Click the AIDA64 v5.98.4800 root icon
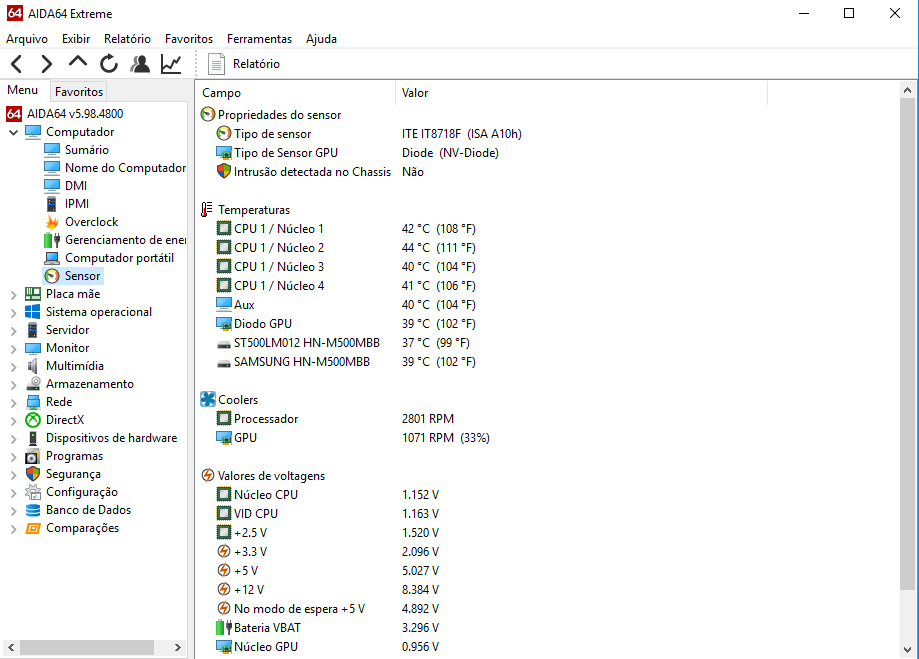The width and height of the screenshot is (919, 659). pyautogui.click(x=14, y=113)
